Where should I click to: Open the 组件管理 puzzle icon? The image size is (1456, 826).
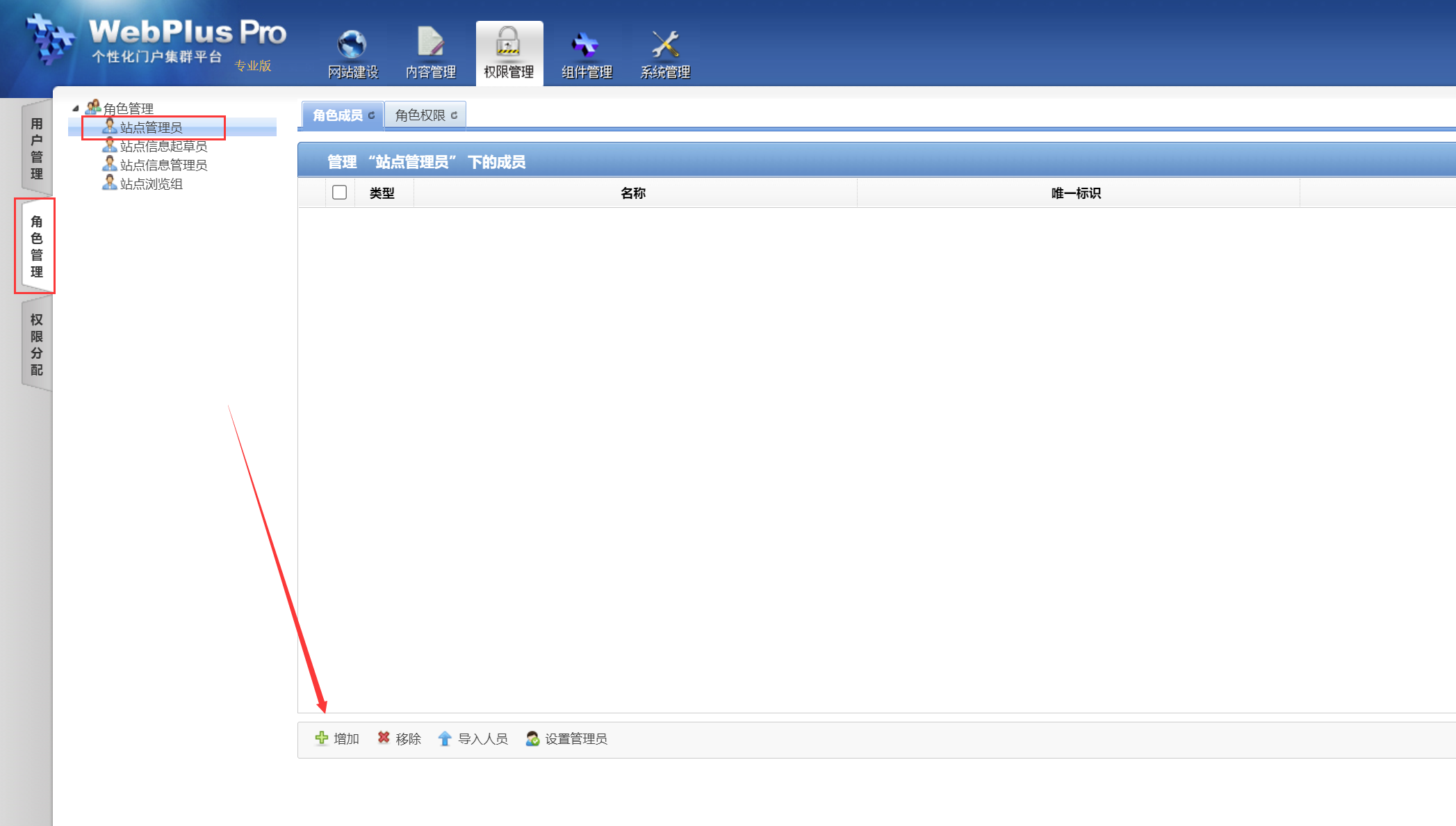[x=586, y=44]
